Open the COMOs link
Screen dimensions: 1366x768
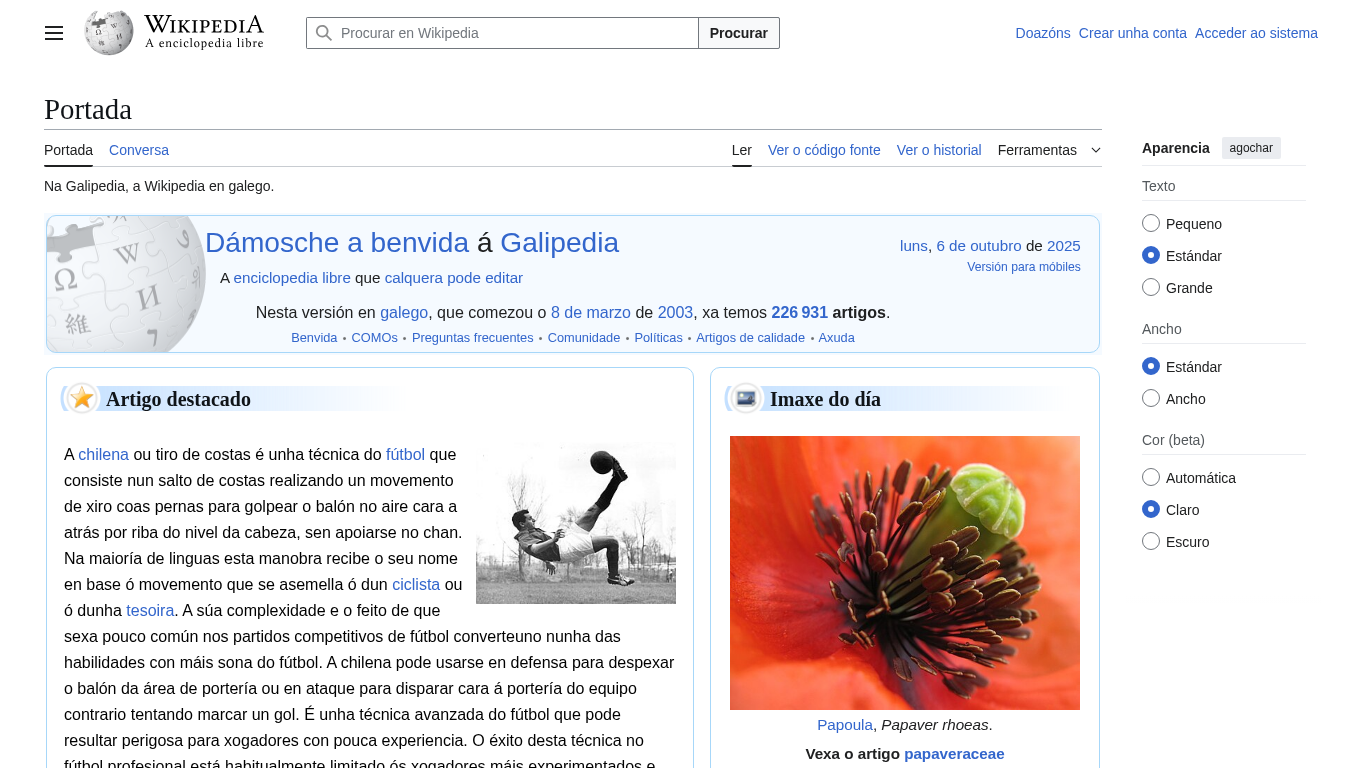point(375,338)
